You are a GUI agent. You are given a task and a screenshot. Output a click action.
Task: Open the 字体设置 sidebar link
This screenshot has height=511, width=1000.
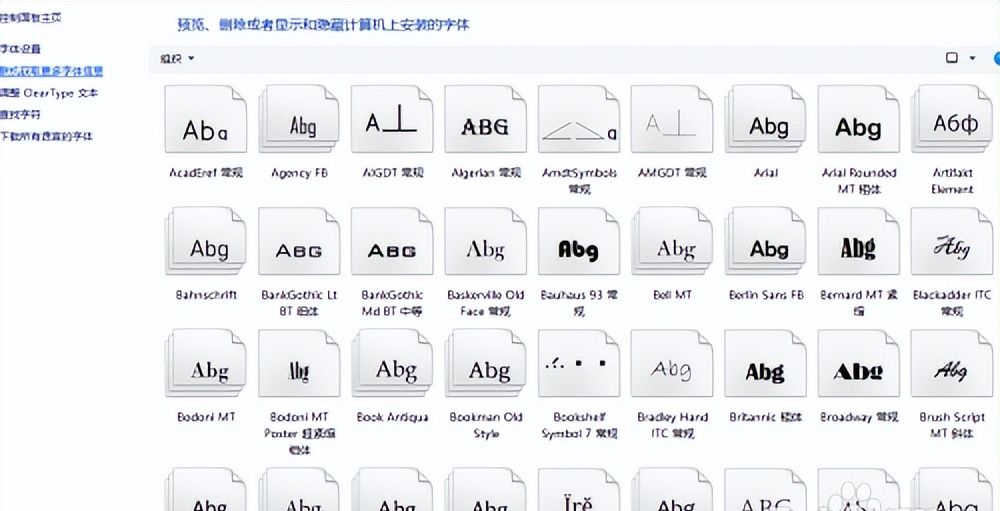click(20, 48)
